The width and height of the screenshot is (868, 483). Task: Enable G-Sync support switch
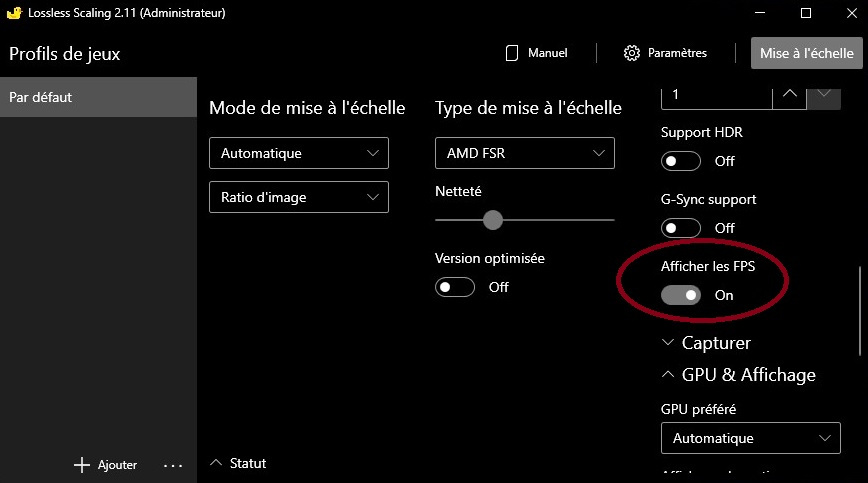[x=681, y=229]
